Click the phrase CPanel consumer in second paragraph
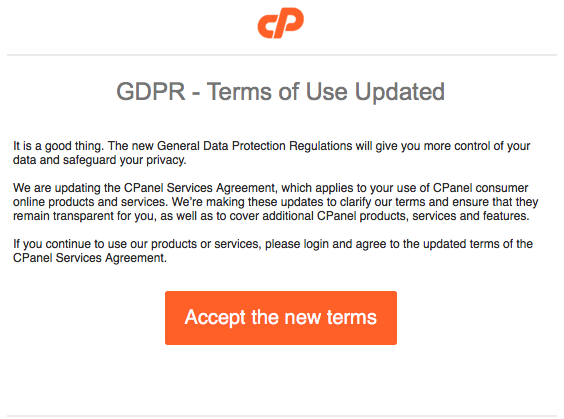The image size is (564, 419). (481, 188)
